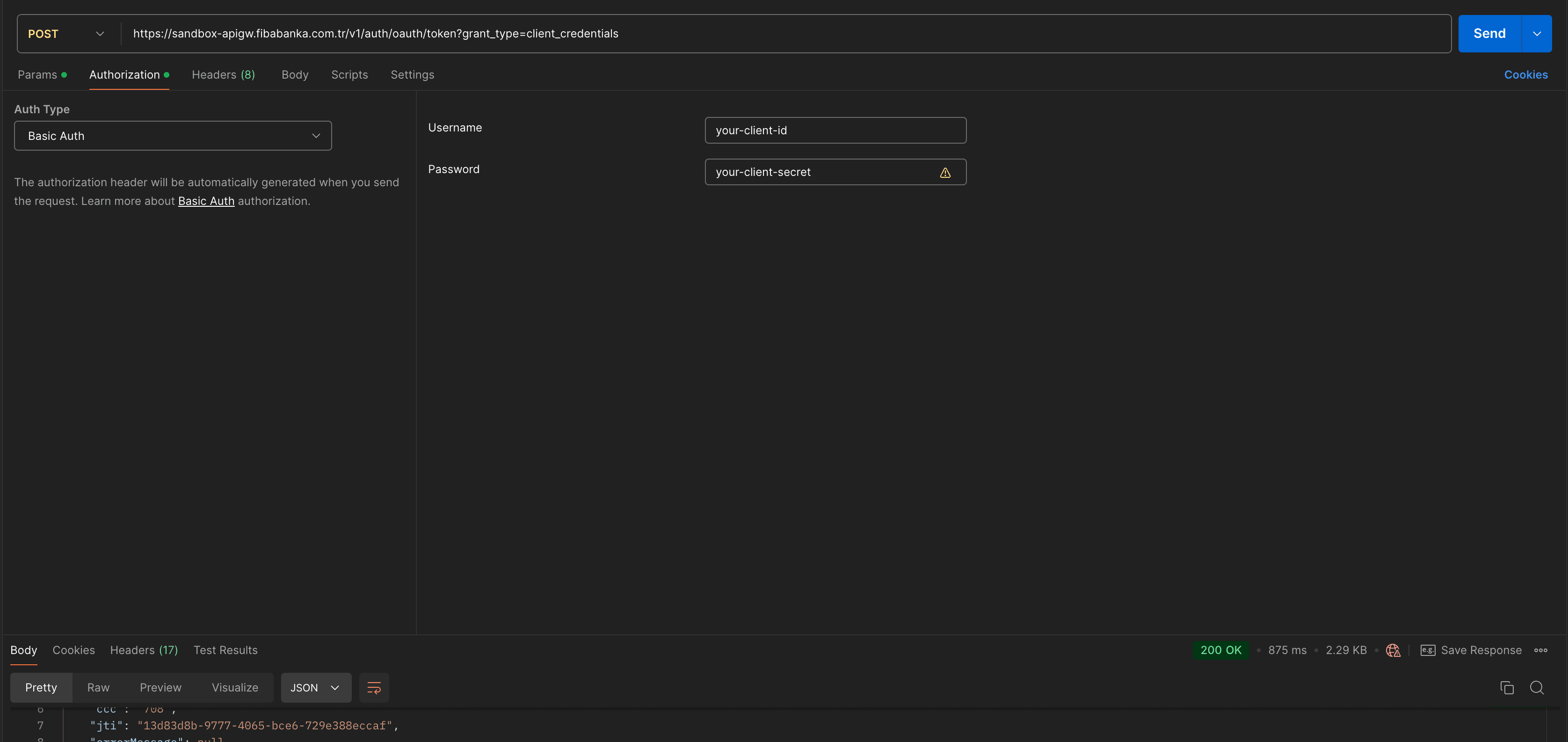Select the response Body tab
1568x742 pixels.
tap(24, 650)
